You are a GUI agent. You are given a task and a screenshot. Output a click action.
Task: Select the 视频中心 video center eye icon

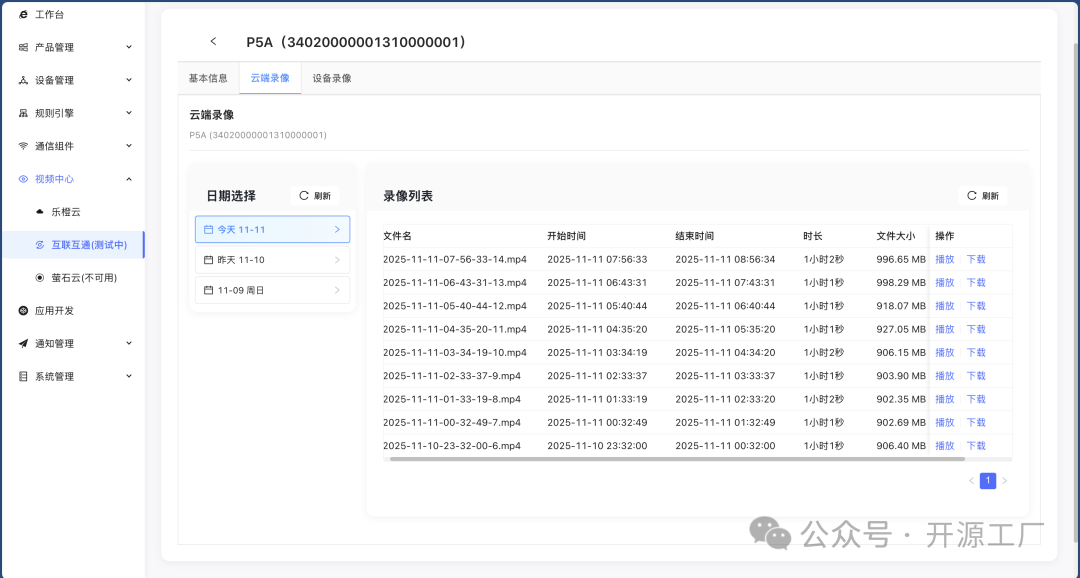click(22, 178)
